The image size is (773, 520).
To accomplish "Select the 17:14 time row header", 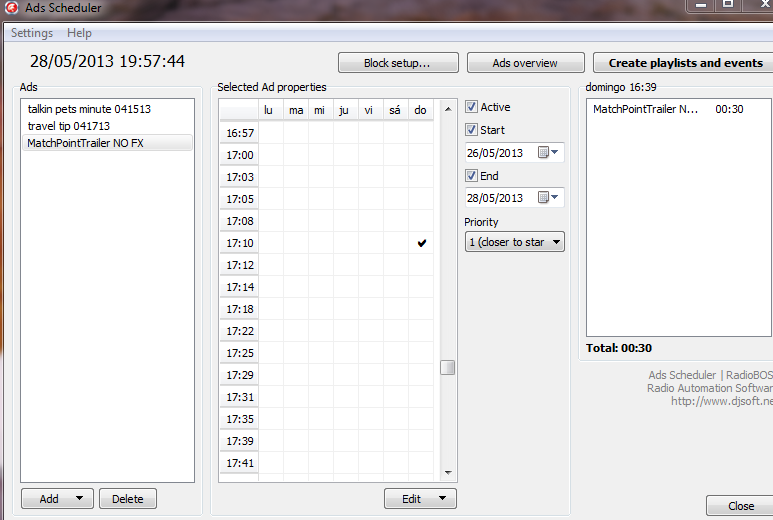I will coord(239,287).
